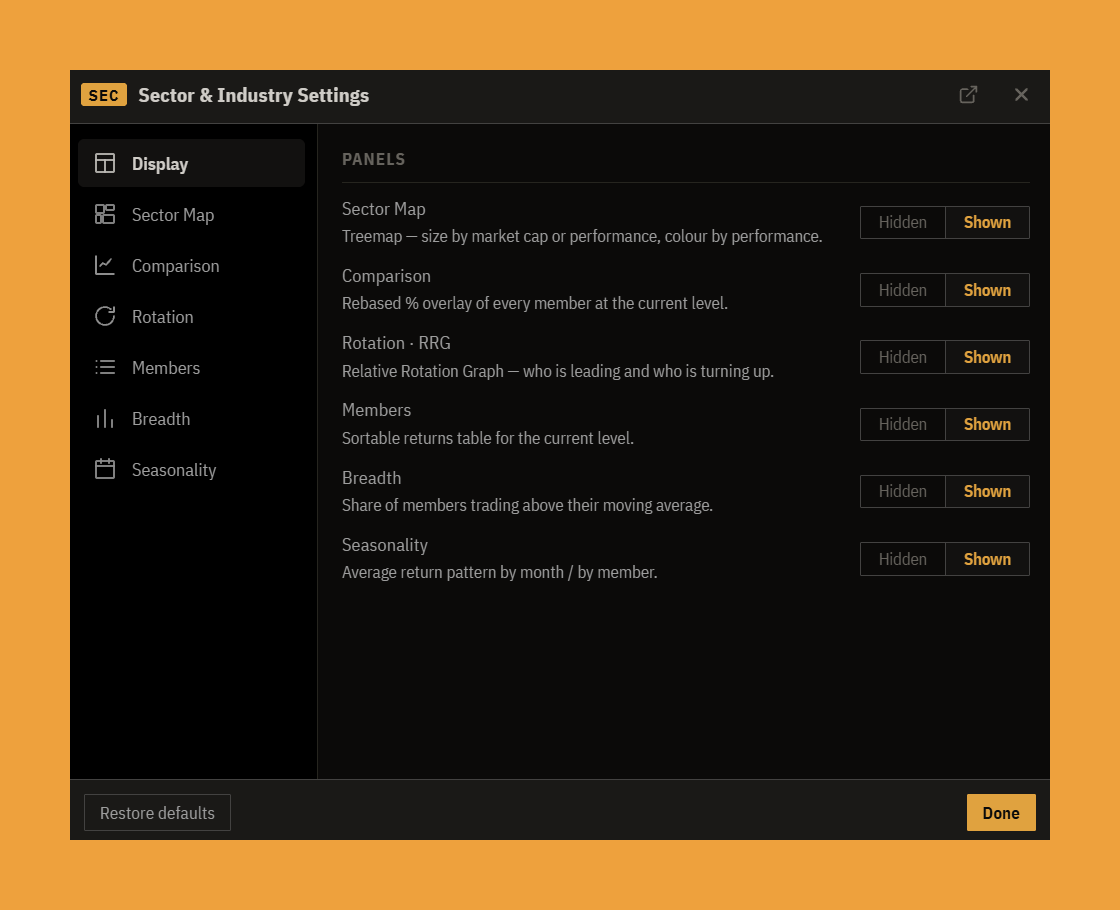This screenshot has width=1120, height=910.
Task: Click the 'Treemap — size by market cap' description
Action: (582, 236)
